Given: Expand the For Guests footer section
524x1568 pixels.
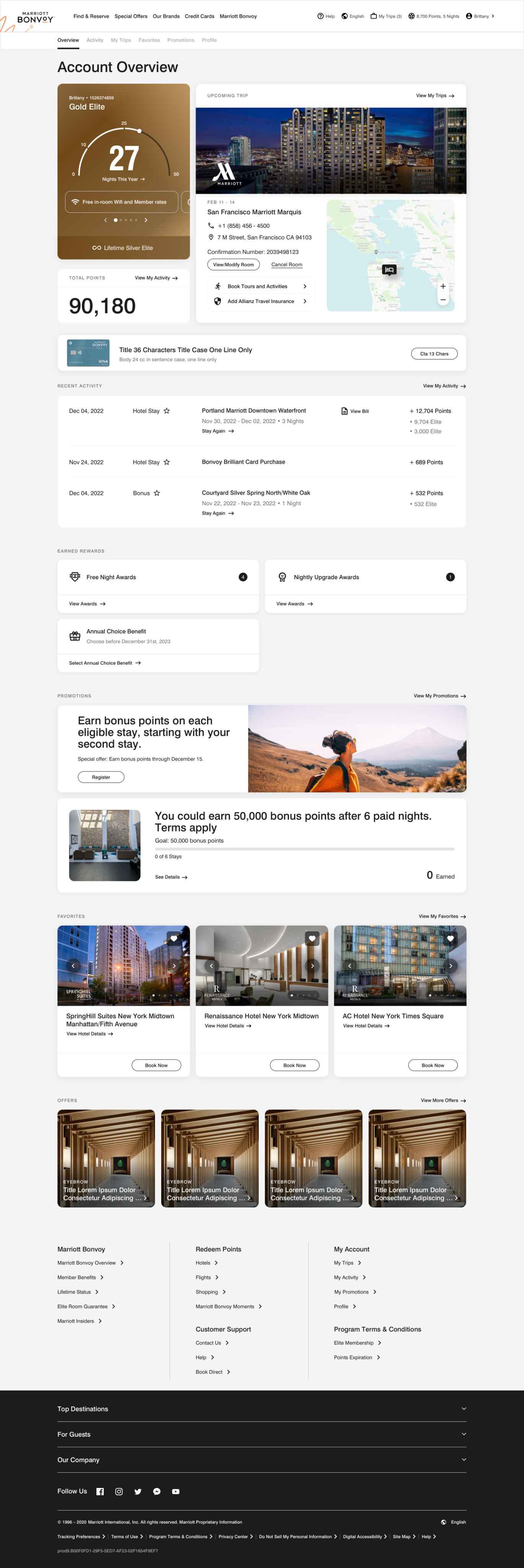Looking at the screenshot, I should 464,1434.
